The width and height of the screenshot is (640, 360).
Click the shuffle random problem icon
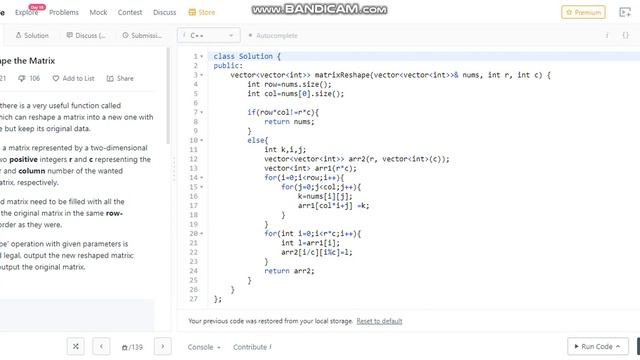[76, 347]
